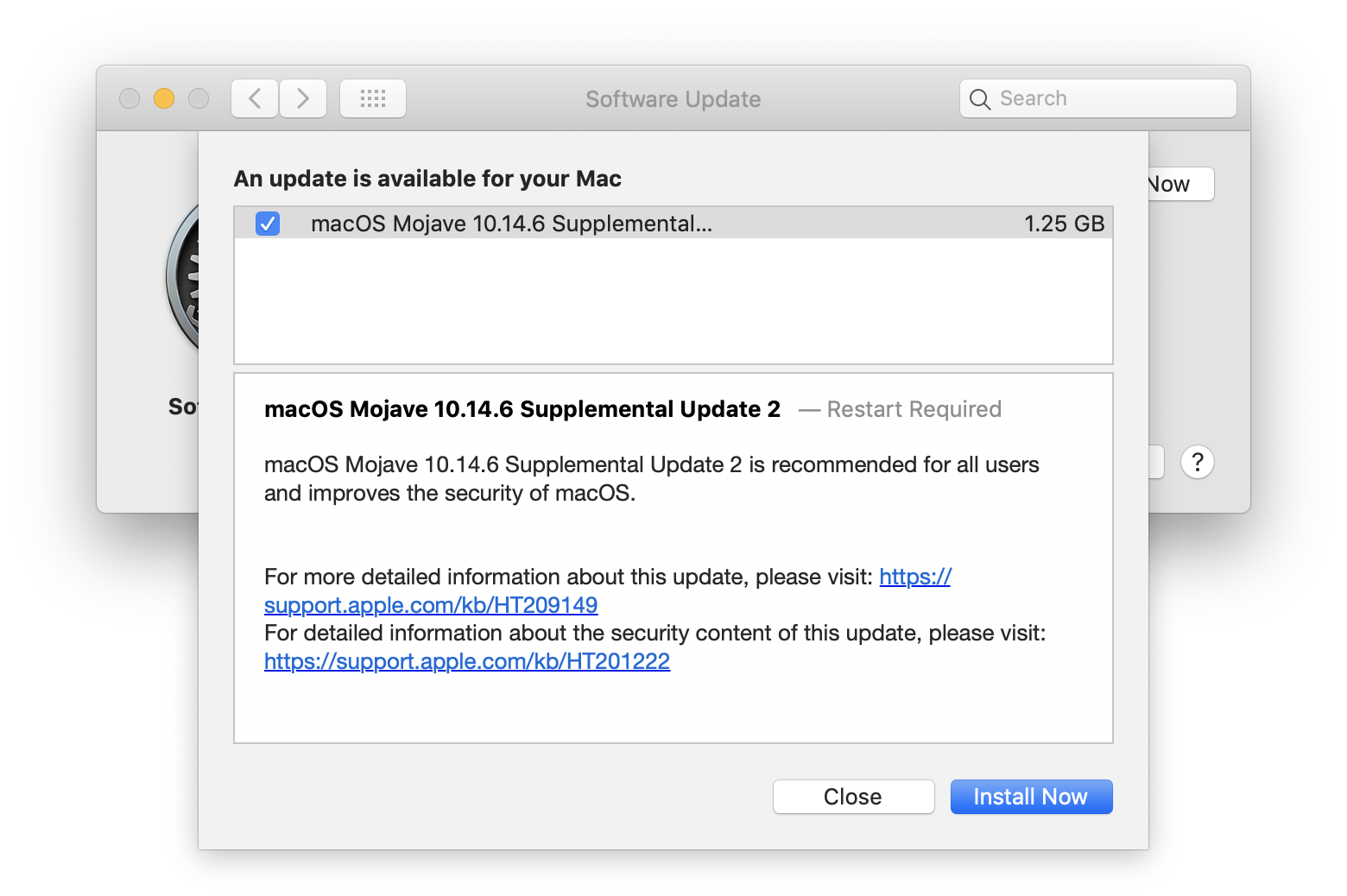Open help with question mark button

tap(1198, 462)
